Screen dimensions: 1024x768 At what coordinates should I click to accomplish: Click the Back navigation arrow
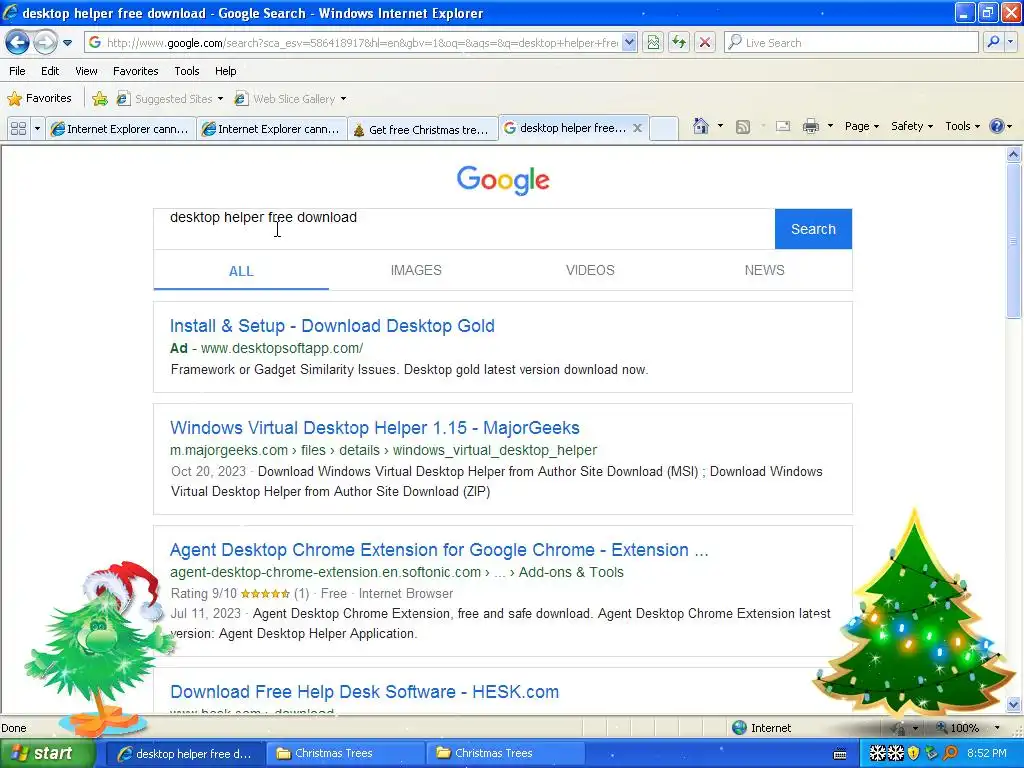[18, 43]
